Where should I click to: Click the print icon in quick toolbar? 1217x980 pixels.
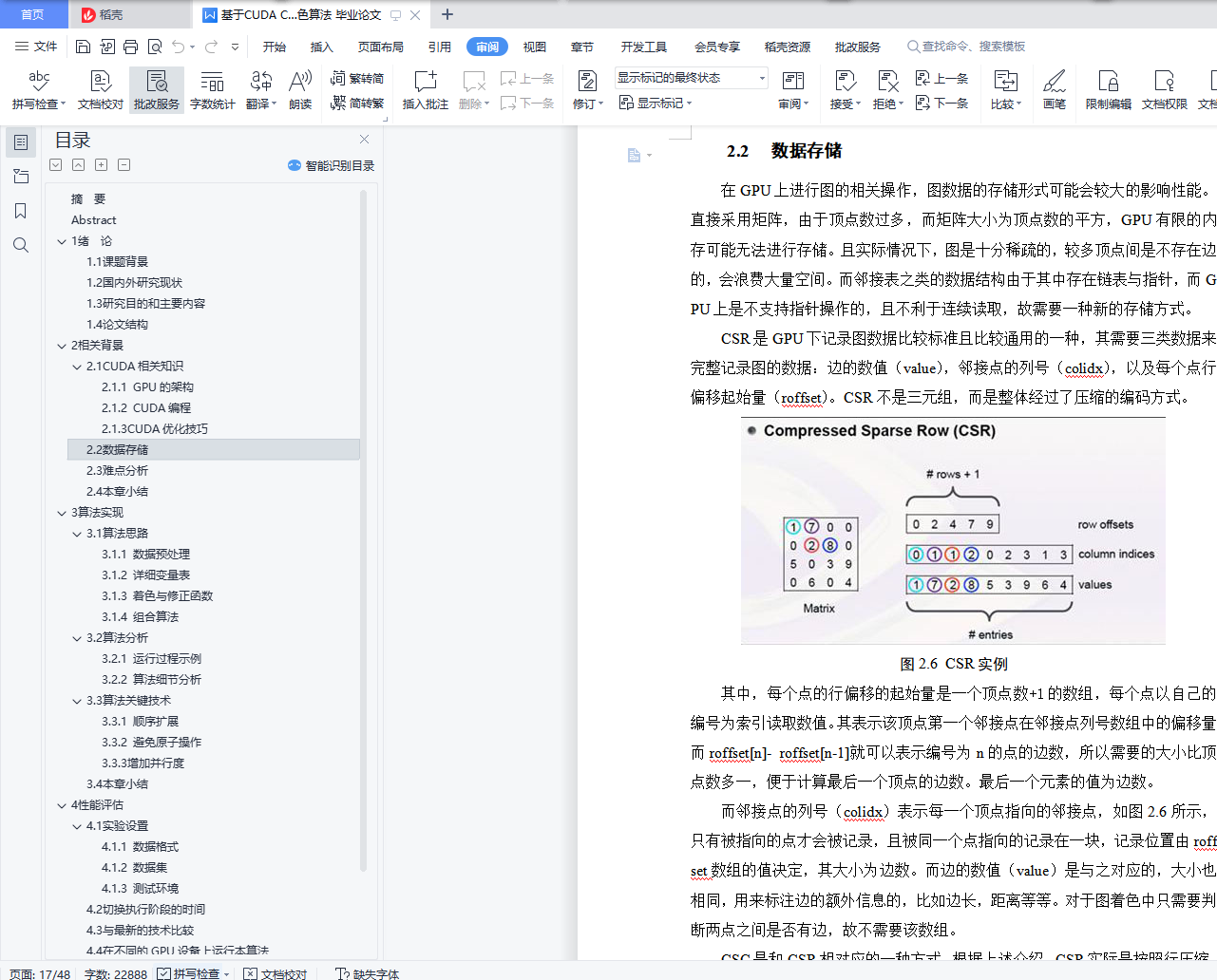click(x=131, y=47)
